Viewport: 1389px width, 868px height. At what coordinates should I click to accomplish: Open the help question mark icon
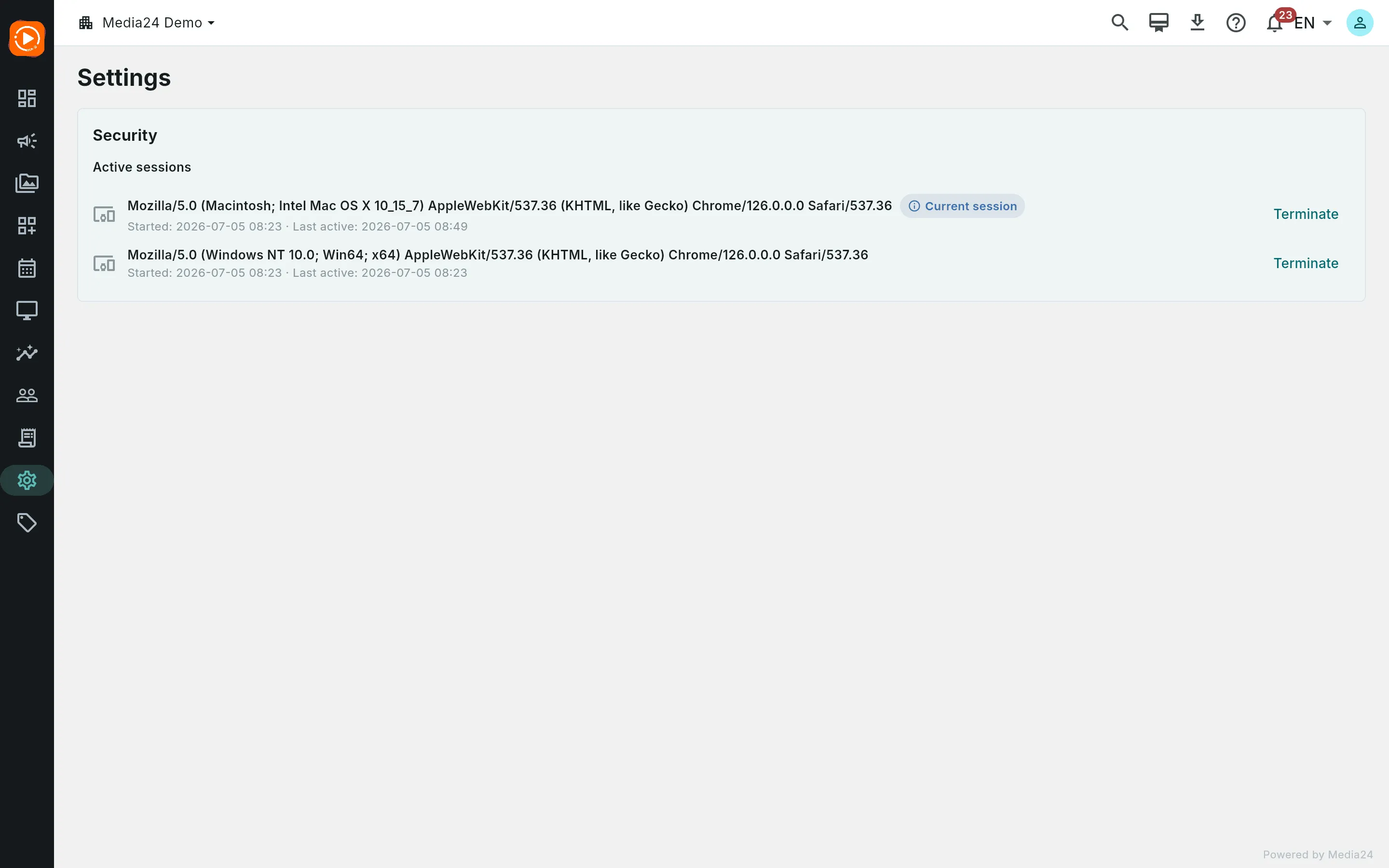(1236, 23)
